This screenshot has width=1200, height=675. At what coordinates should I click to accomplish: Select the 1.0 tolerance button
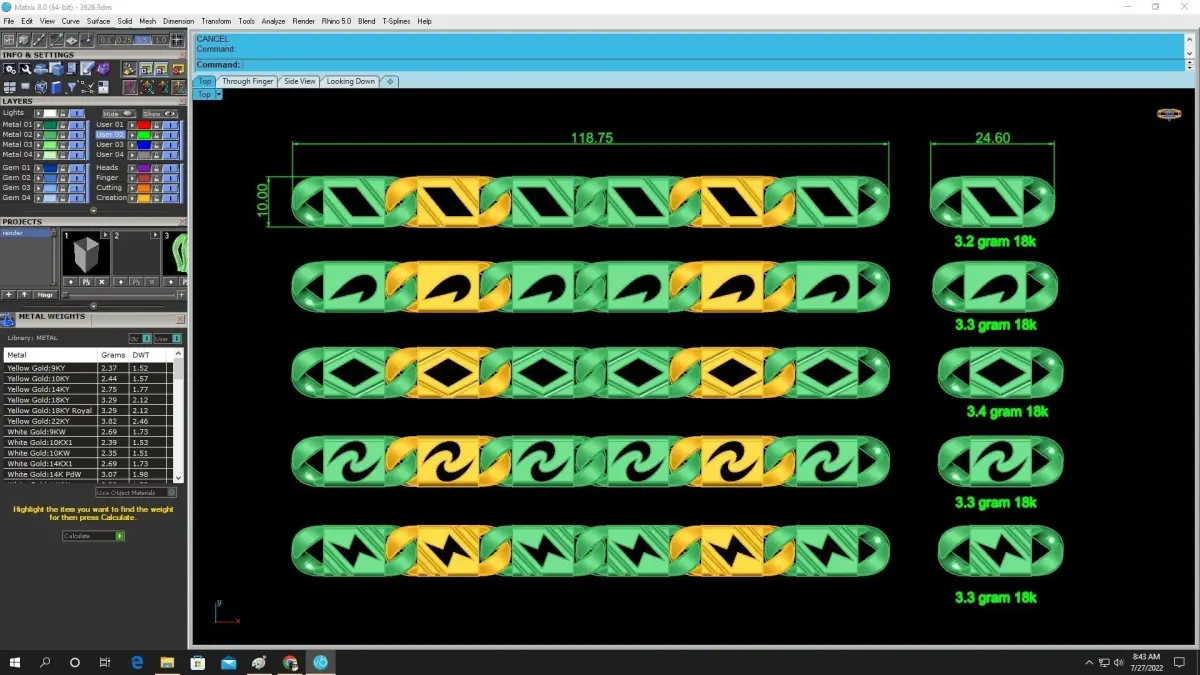pyautogui.click(x=160, y=40)
